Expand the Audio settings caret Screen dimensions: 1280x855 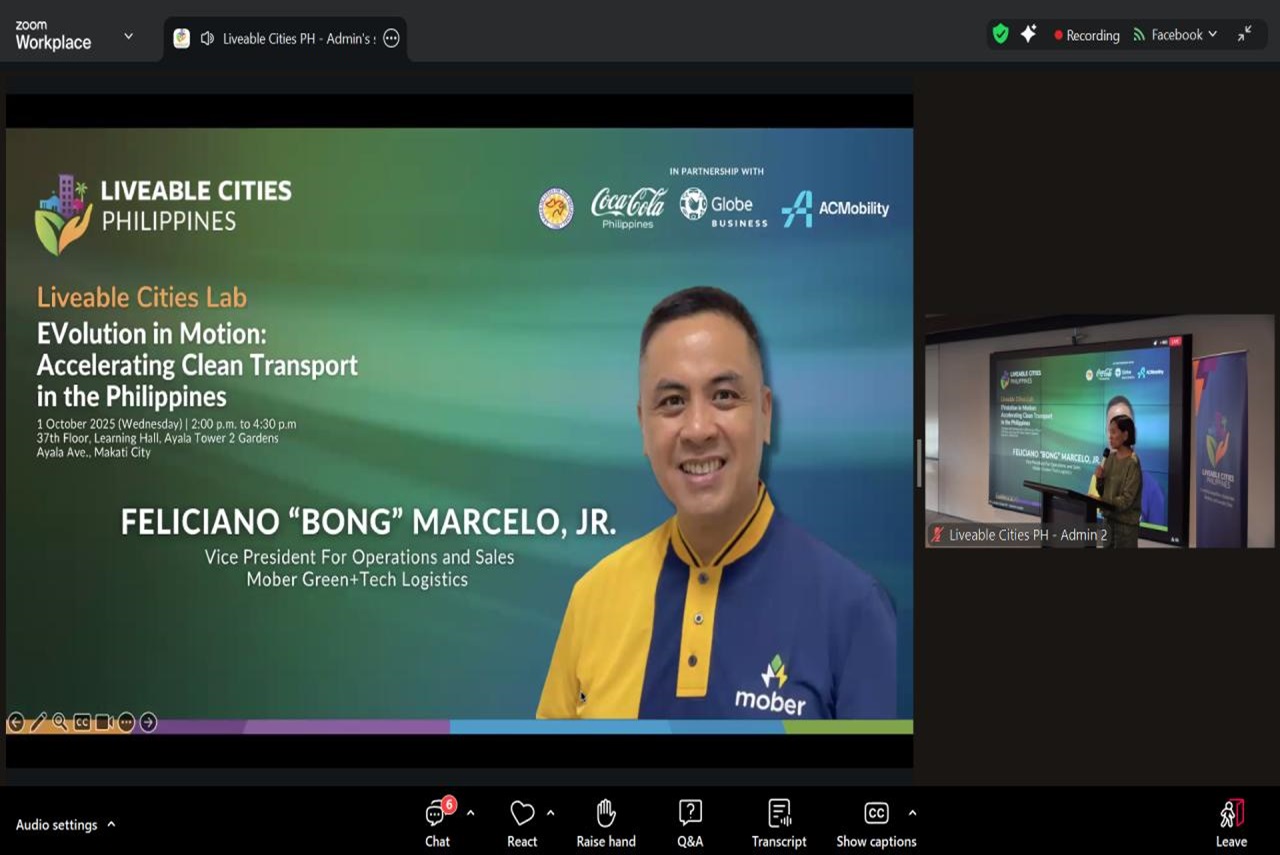pyautogui.click(x=111, y=824)
